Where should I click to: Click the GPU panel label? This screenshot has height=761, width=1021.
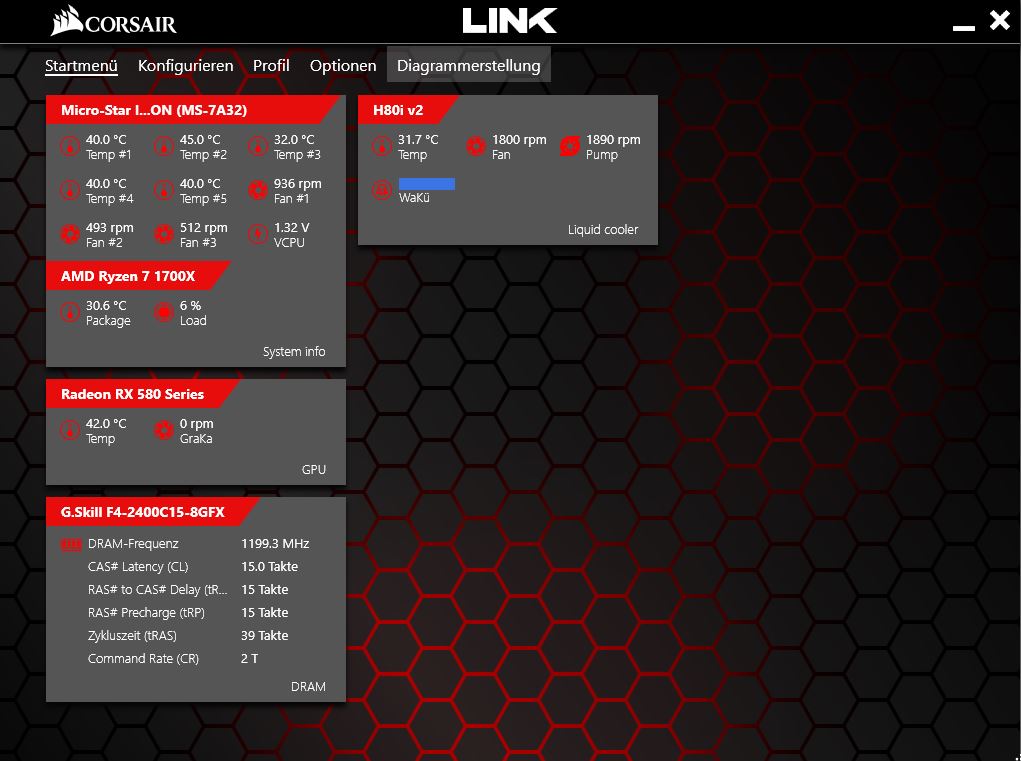(x=314, y=469)
